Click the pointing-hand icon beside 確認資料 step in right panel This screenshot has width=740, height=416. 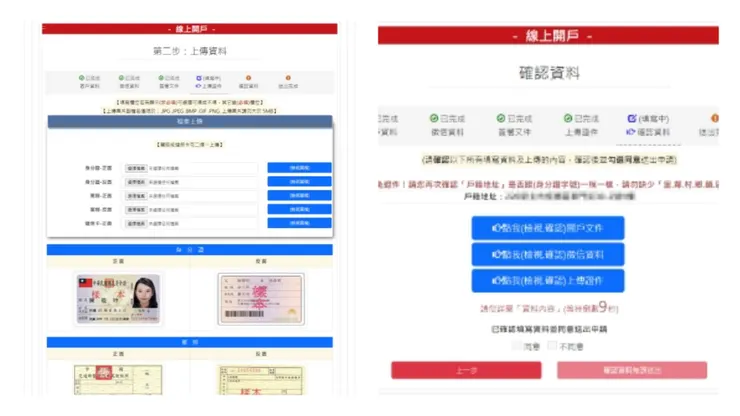click(631, 132)
